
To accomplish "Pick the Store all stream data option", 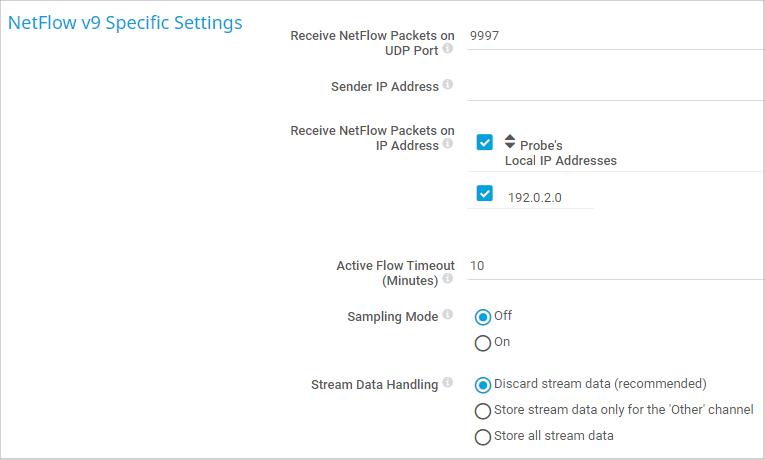I will pyautogui.click(x=483, y=437).
